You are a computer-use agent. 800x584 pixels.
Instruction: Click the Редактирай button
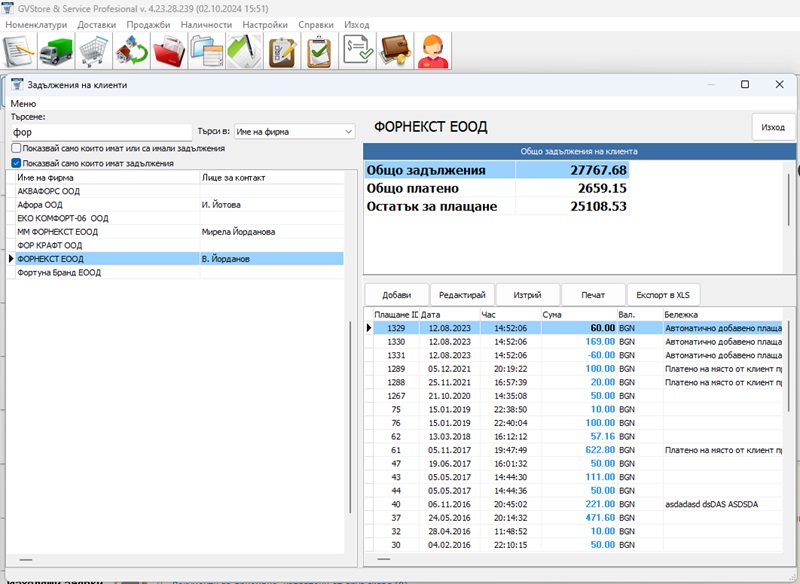tap(462, 295)
